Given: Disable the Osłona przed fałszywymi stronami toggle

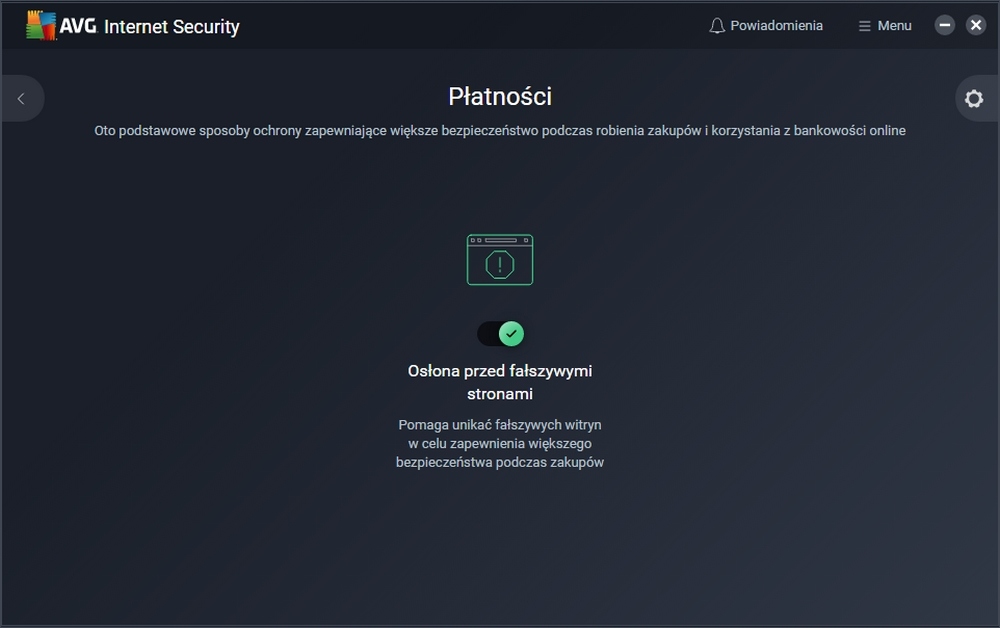Looking at the screenshot, I should (500, 333).
